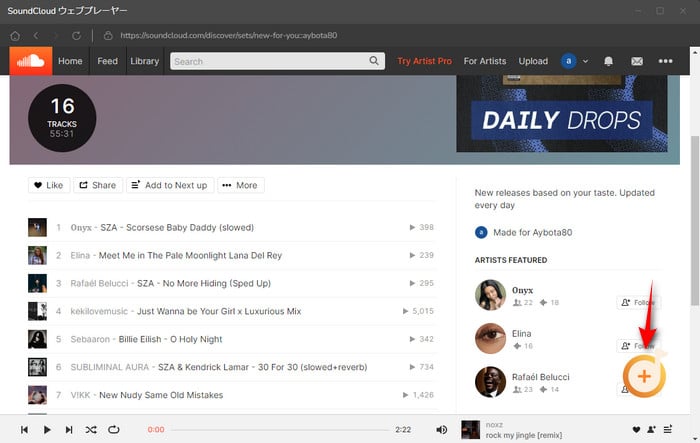700x443 pixels.
Task: Open the More options dropdown
Action: pyautogui.click(x=240, y=185)
